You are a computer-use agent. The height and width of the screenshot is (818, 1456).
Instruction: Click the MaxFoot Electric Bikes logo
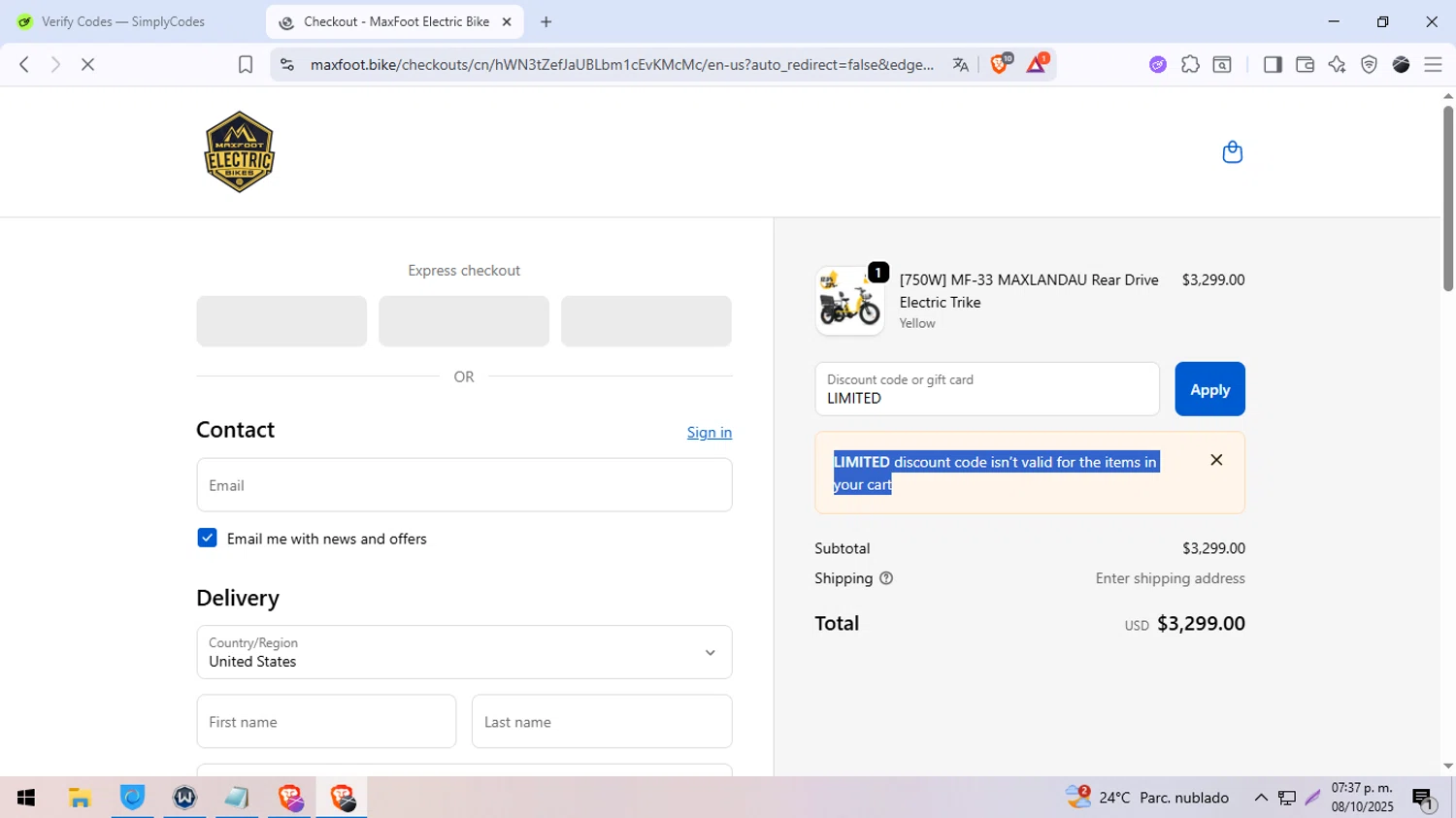[239, 152]
